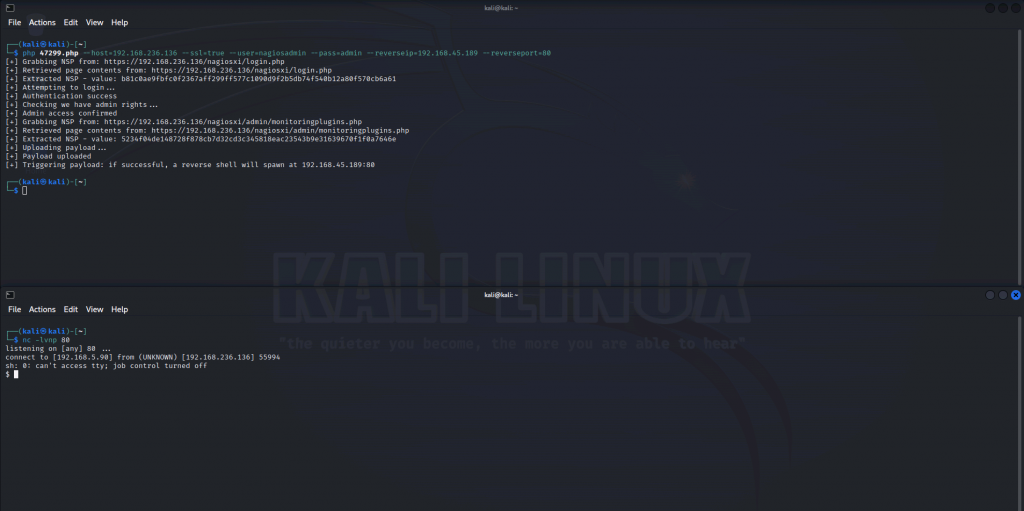This screenshot has height=511, width=1024.
Task: Click shell '$' prompt cursor in bottom terminal
Action: 16,374
